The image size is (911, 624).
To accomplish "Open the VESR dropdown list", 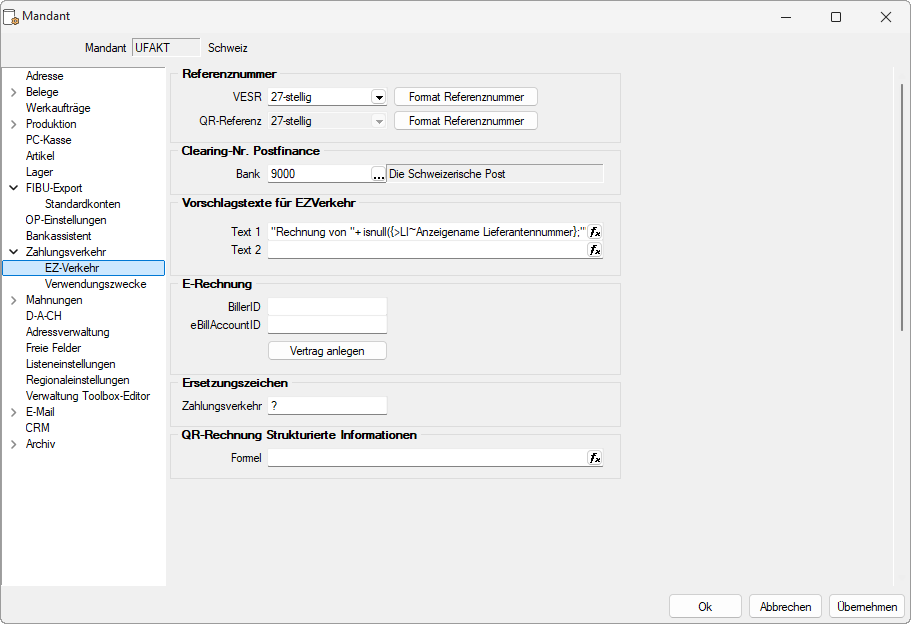I will coord(378,97).
